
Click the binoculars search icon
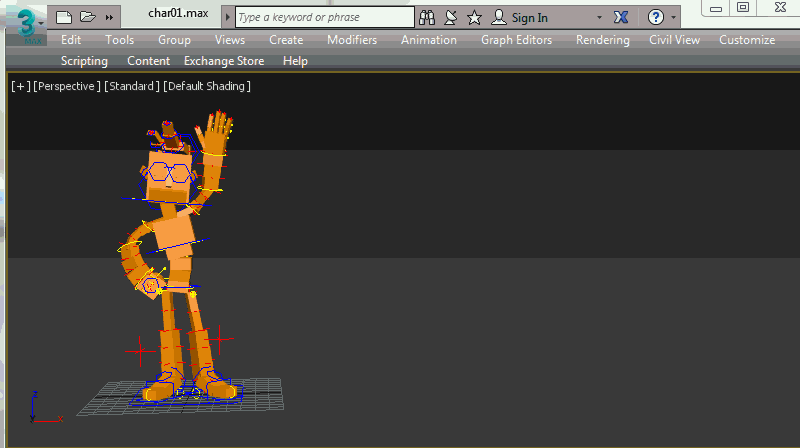pyautogui.click(x=427, y=17)
